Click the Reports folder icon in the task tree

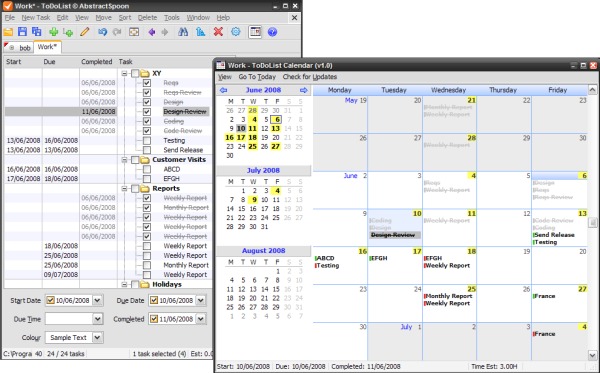coord(144,189)
